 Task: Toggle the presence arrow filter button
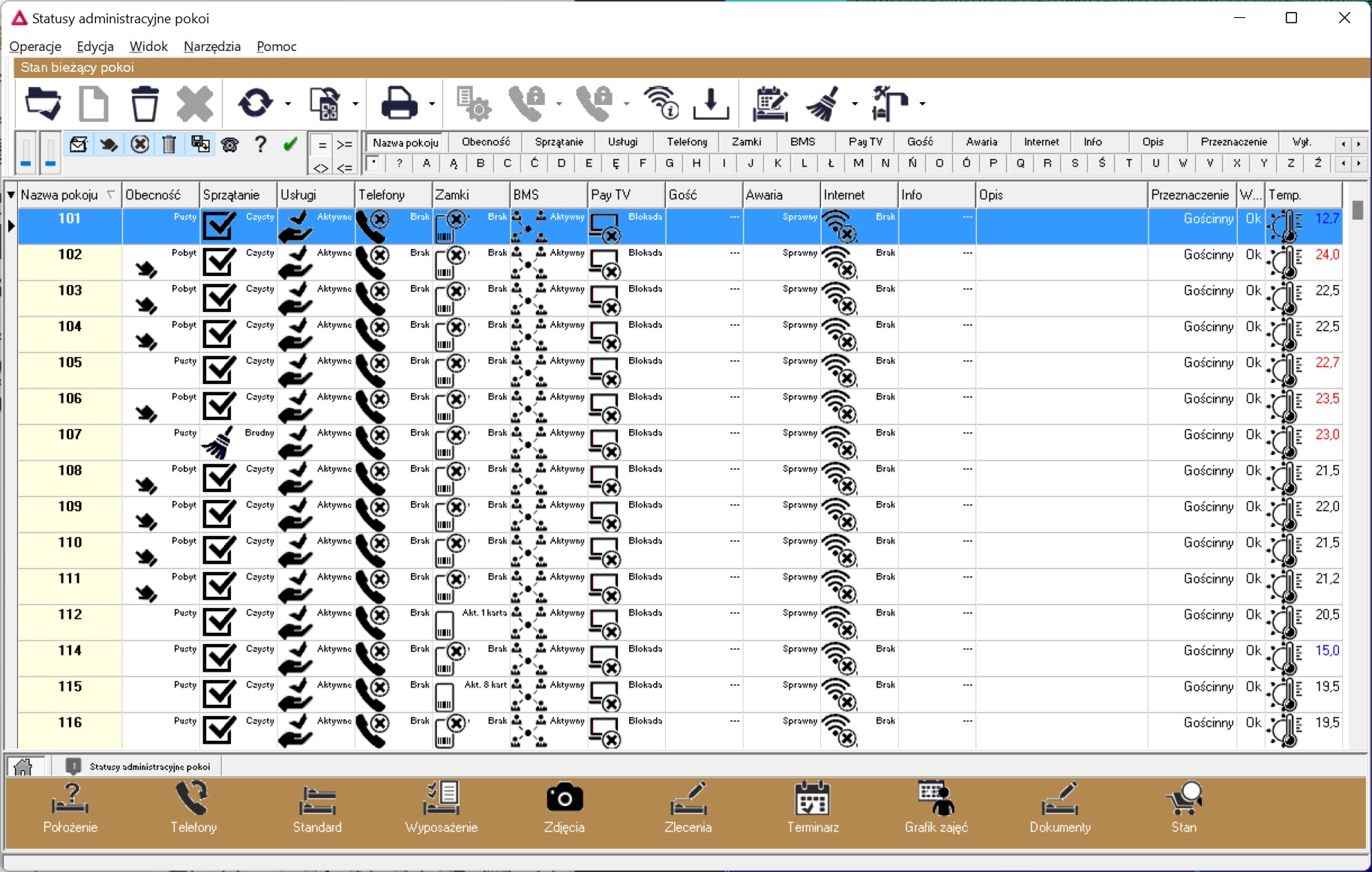pyautogui.click(x=109, y=144)
